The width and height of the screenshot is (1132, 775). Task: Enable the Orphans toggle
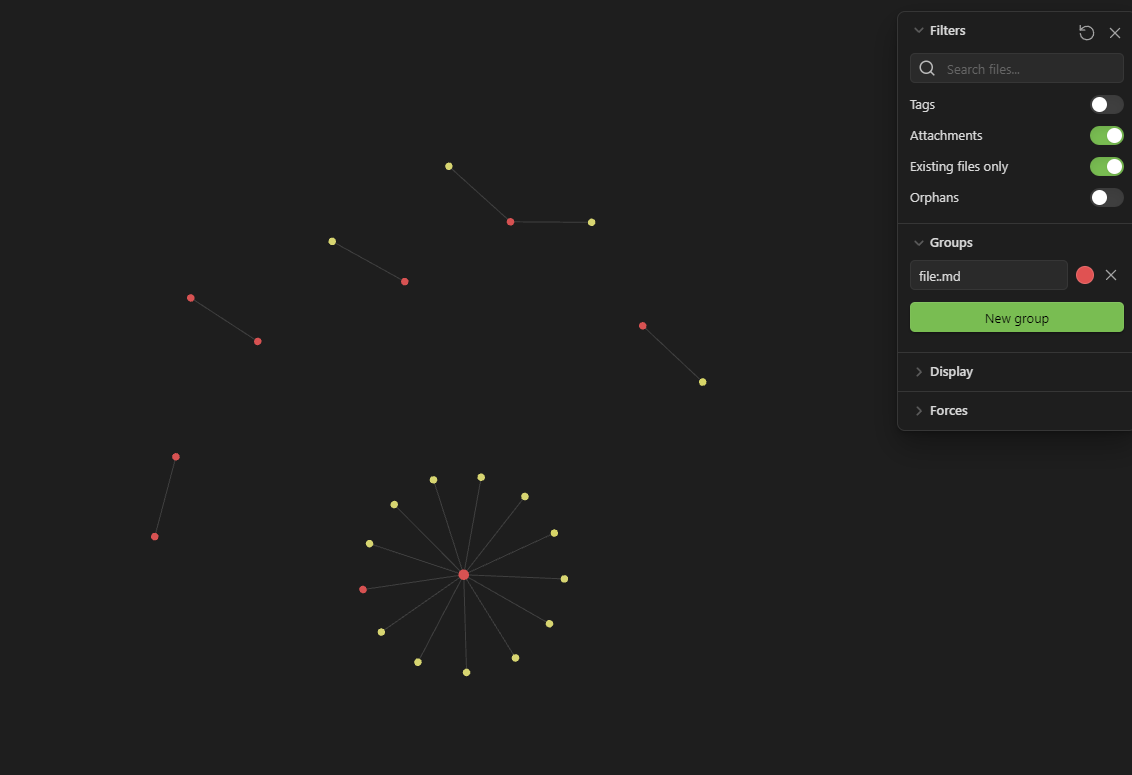[x=1106, y=198]
